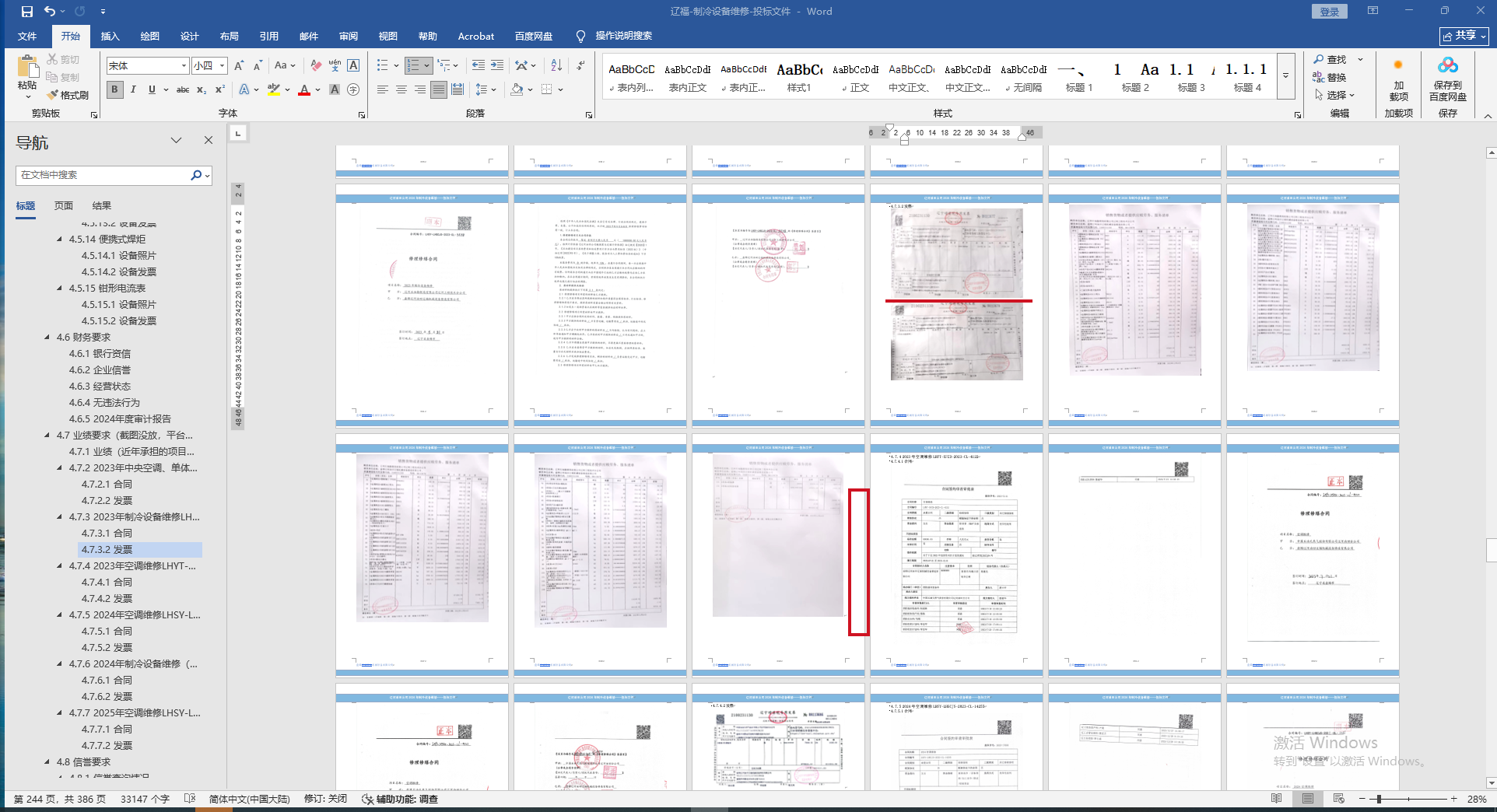Screen dimensions: 1497x812
Task: Open navigation search options dropdown
Action: 208,176
